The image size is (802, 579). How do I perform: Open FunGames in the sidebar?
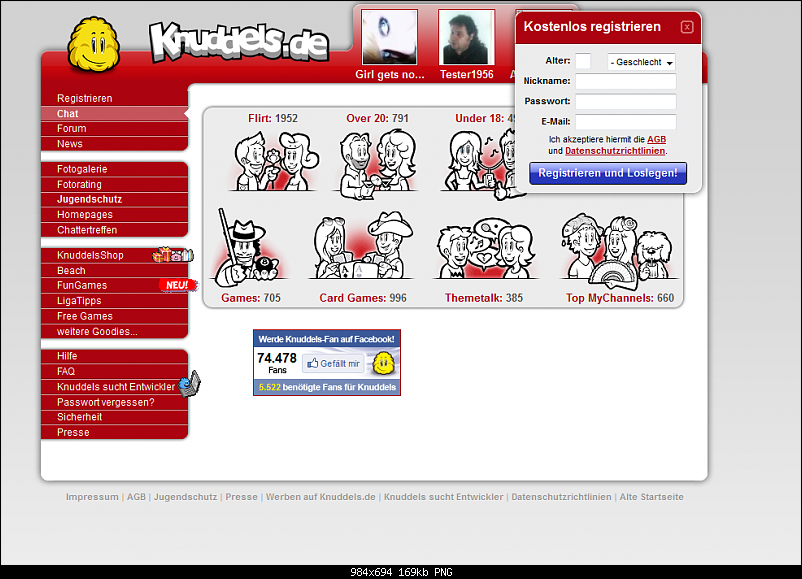coord(115,285)
